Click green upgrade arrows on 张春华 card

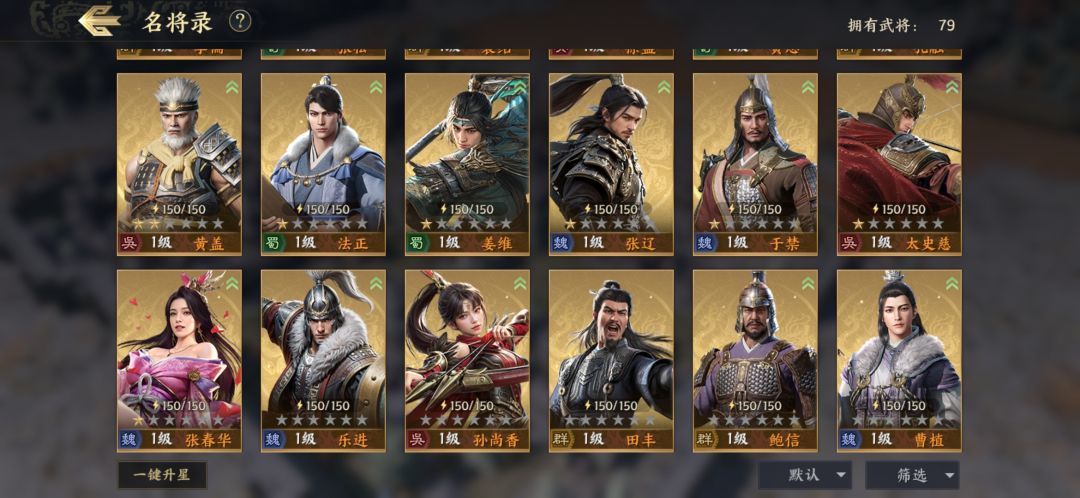tap(231, 284)
